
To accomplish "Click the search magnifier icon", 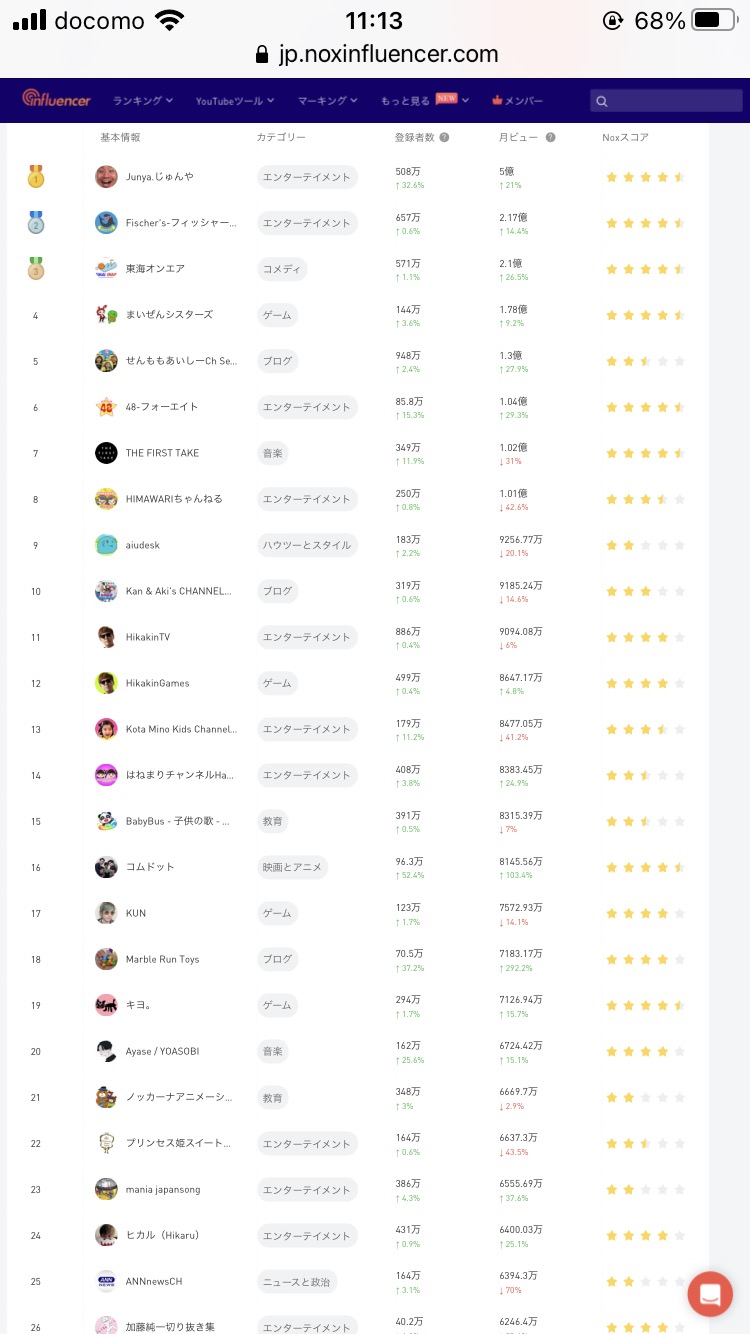I will (x=601, y=101).
